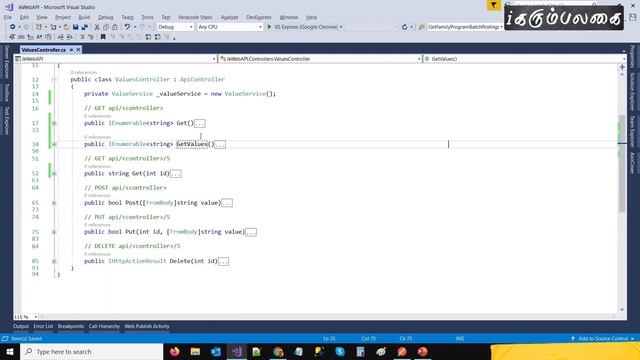Open the File menu
Screen dimensions: 640x360
(x=8, y=18)
